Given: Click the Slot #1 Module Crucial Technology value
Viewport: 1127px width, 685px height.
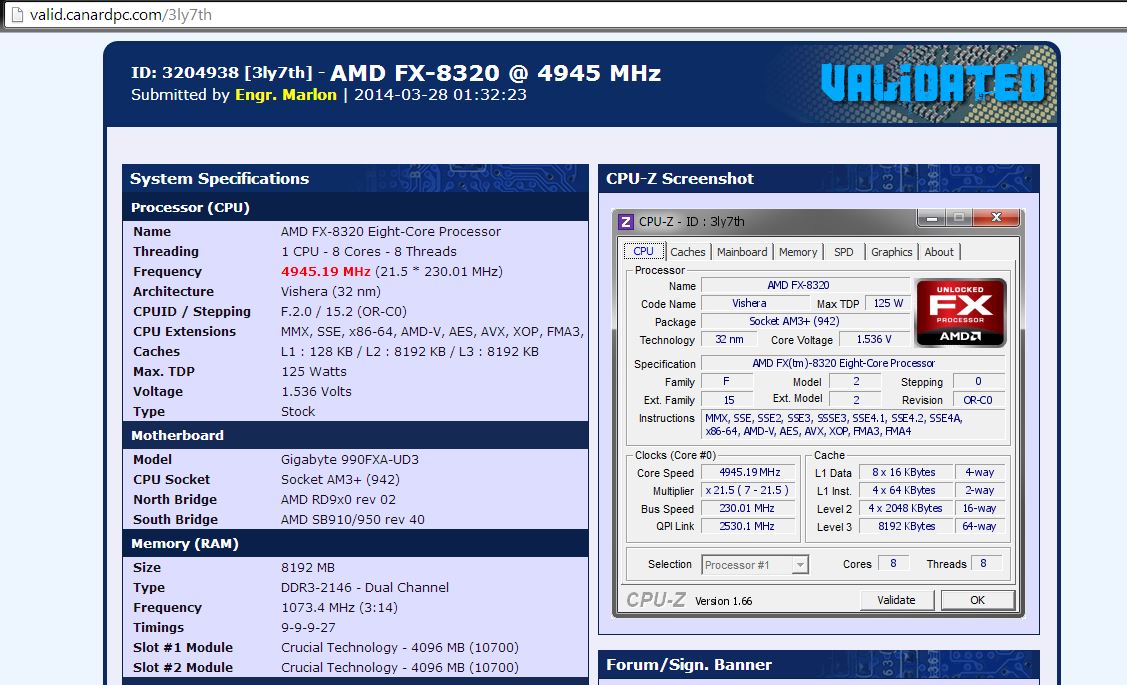Looking at the screenshot, I should [400, 648].
